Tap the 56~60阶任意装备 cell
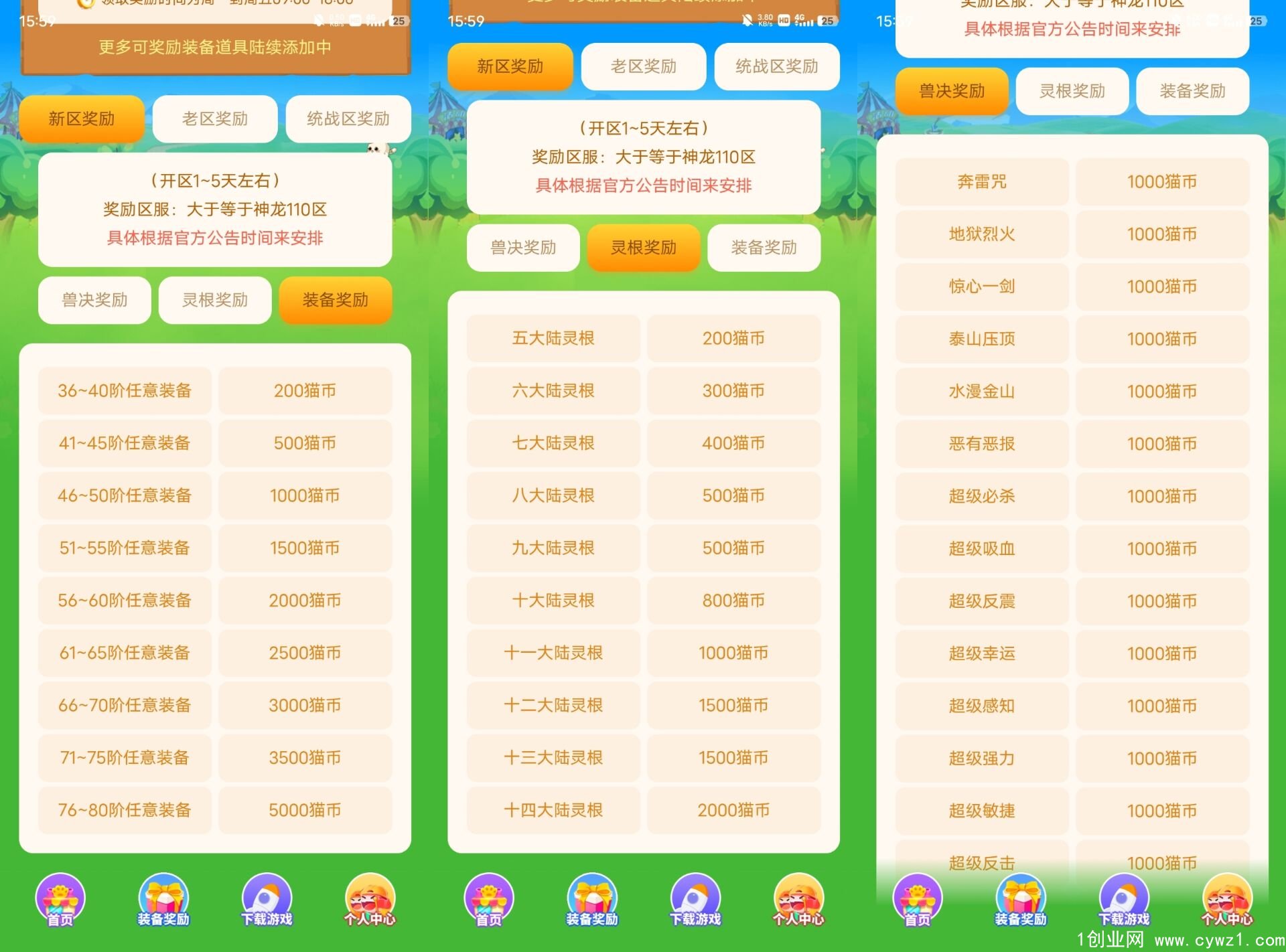The width and height of the screenshot is (1286, 952). pyautogui.click(x=125, y=600)
